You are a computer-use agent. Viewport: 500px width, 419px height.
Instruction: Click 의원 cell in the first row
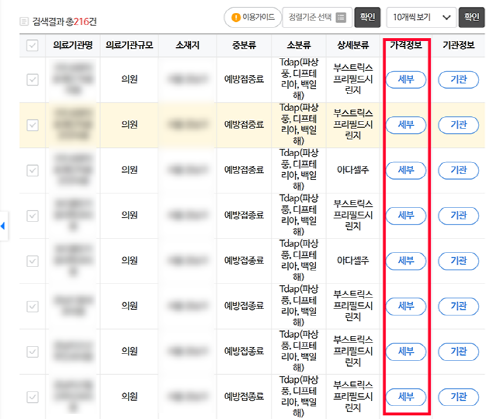[129, 80]
